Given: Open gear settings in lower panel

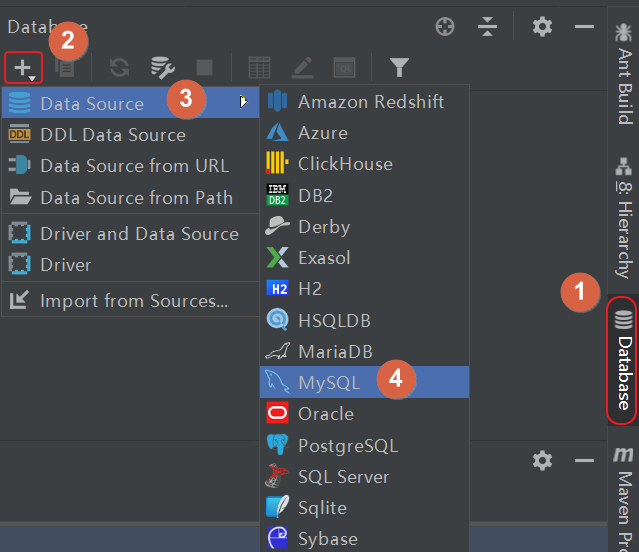Looking at the screenshot, I should point(542,461).
